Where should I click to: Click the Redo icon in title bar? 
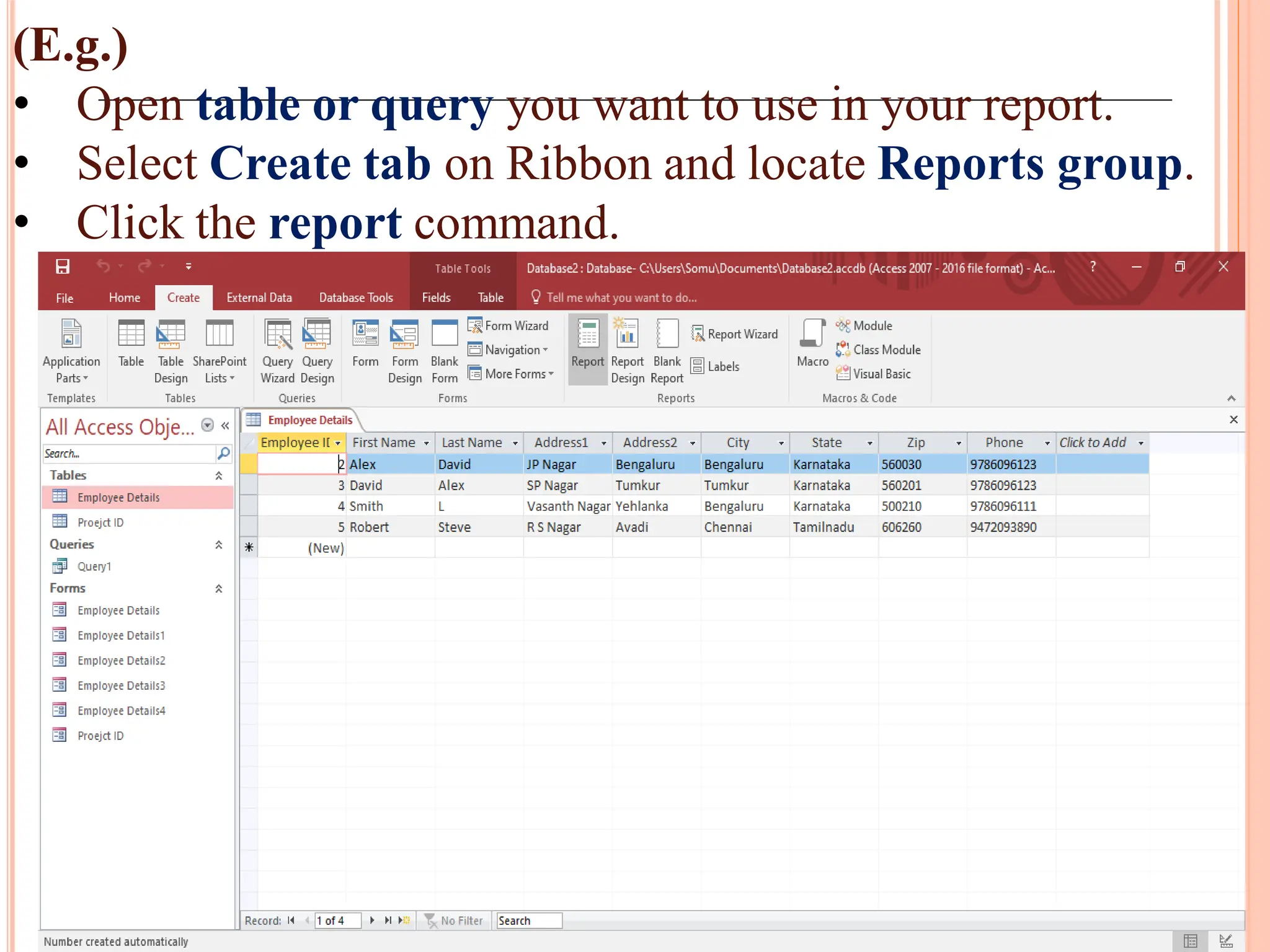click(x=144, y=267)
